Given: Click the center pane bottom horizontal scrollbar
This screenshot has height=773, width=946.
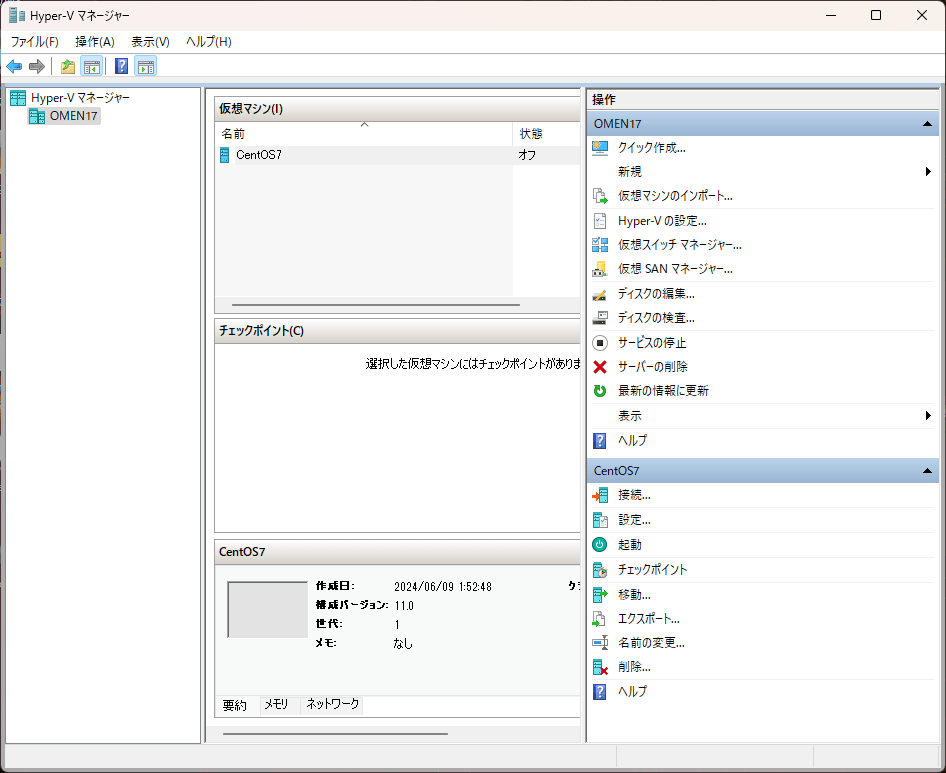Looking at the screenshot, I should 335,734.
